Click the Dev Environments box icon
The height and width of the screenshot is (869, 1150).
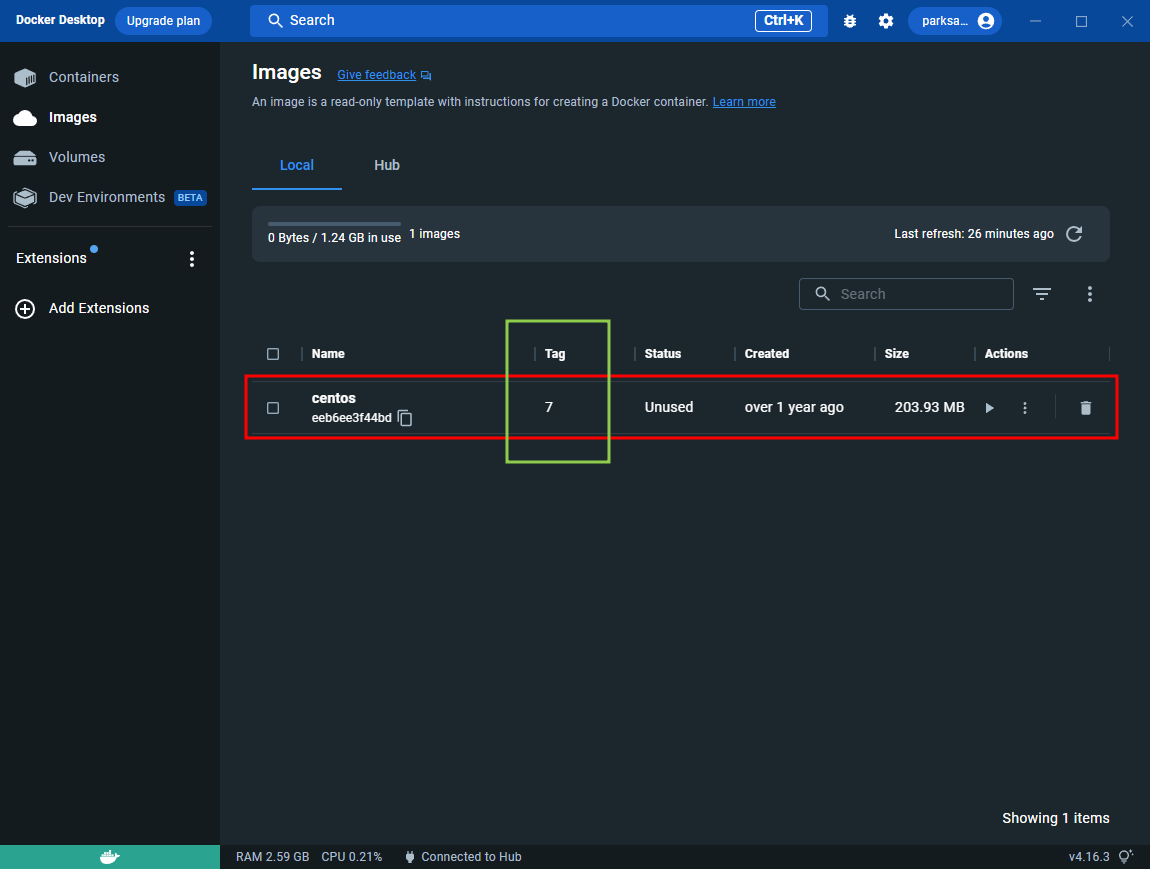[25, 198]
